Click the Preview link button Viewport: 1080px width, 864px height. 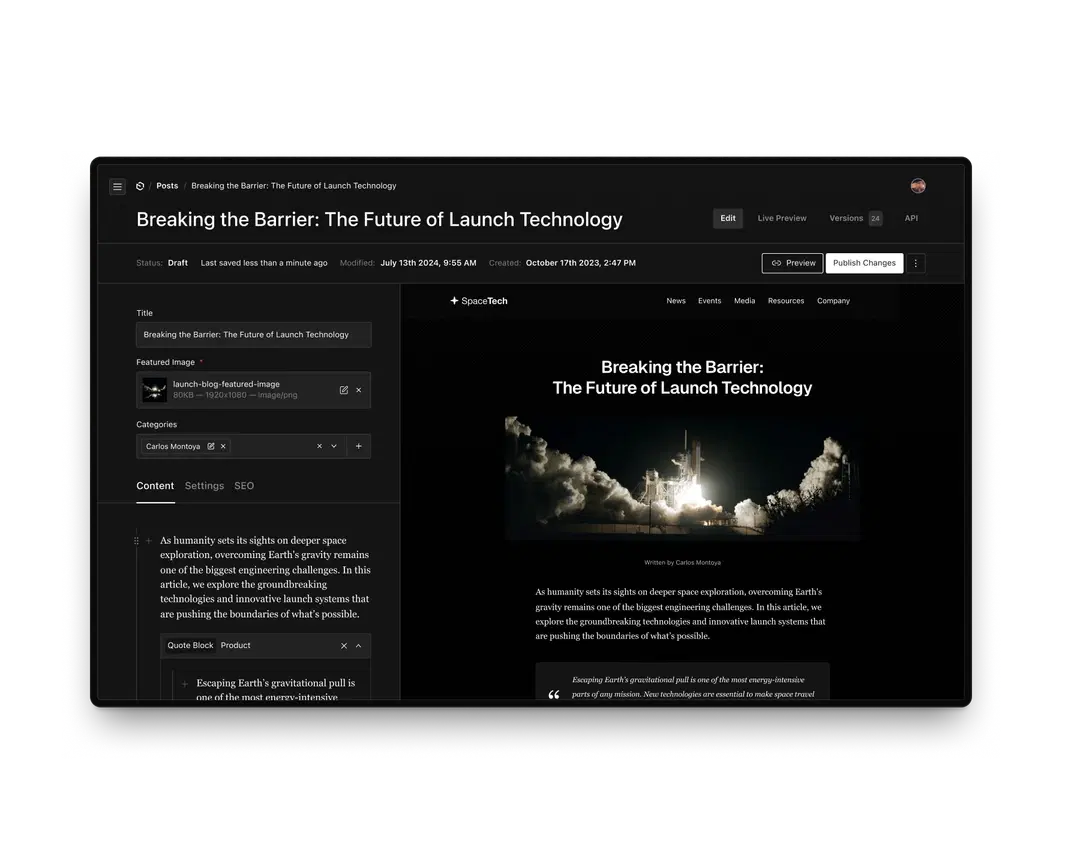pyautogui.click(x=793, y=263)
